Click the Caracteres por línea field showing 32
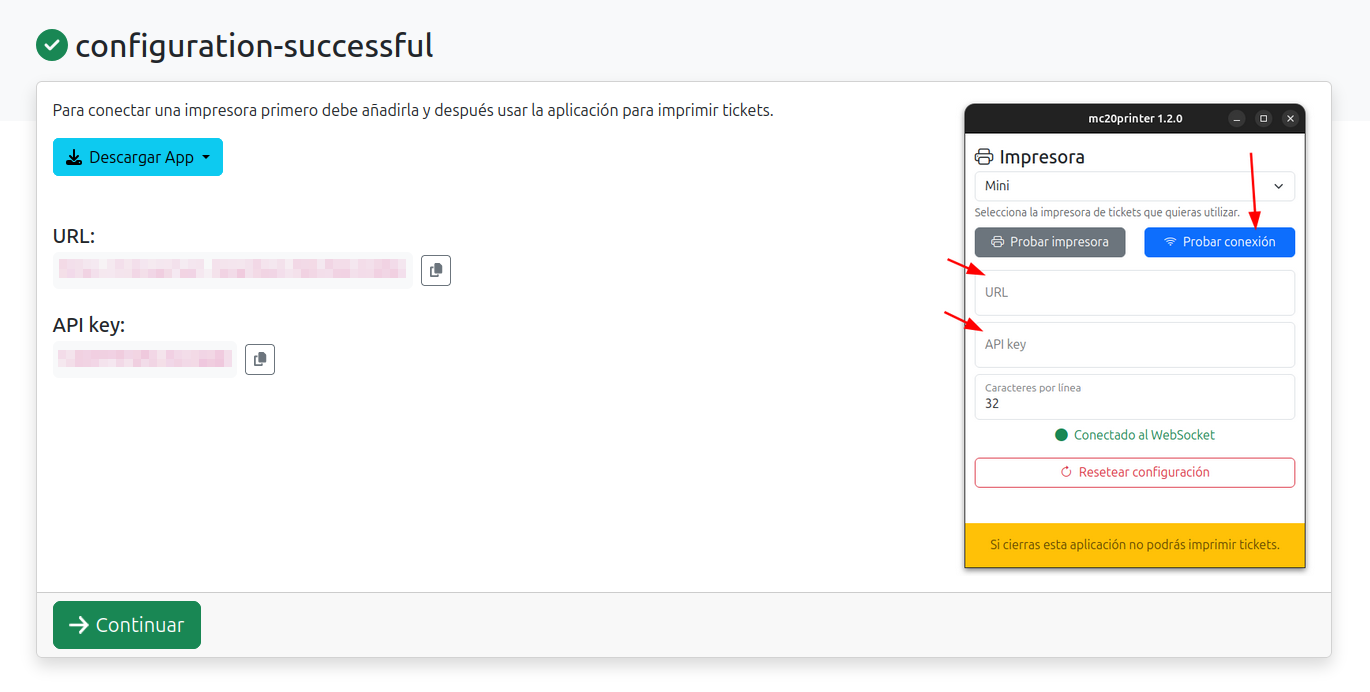Image resolution: width=1370 pixels, height=692 pixels. (x=1135, y=397)
